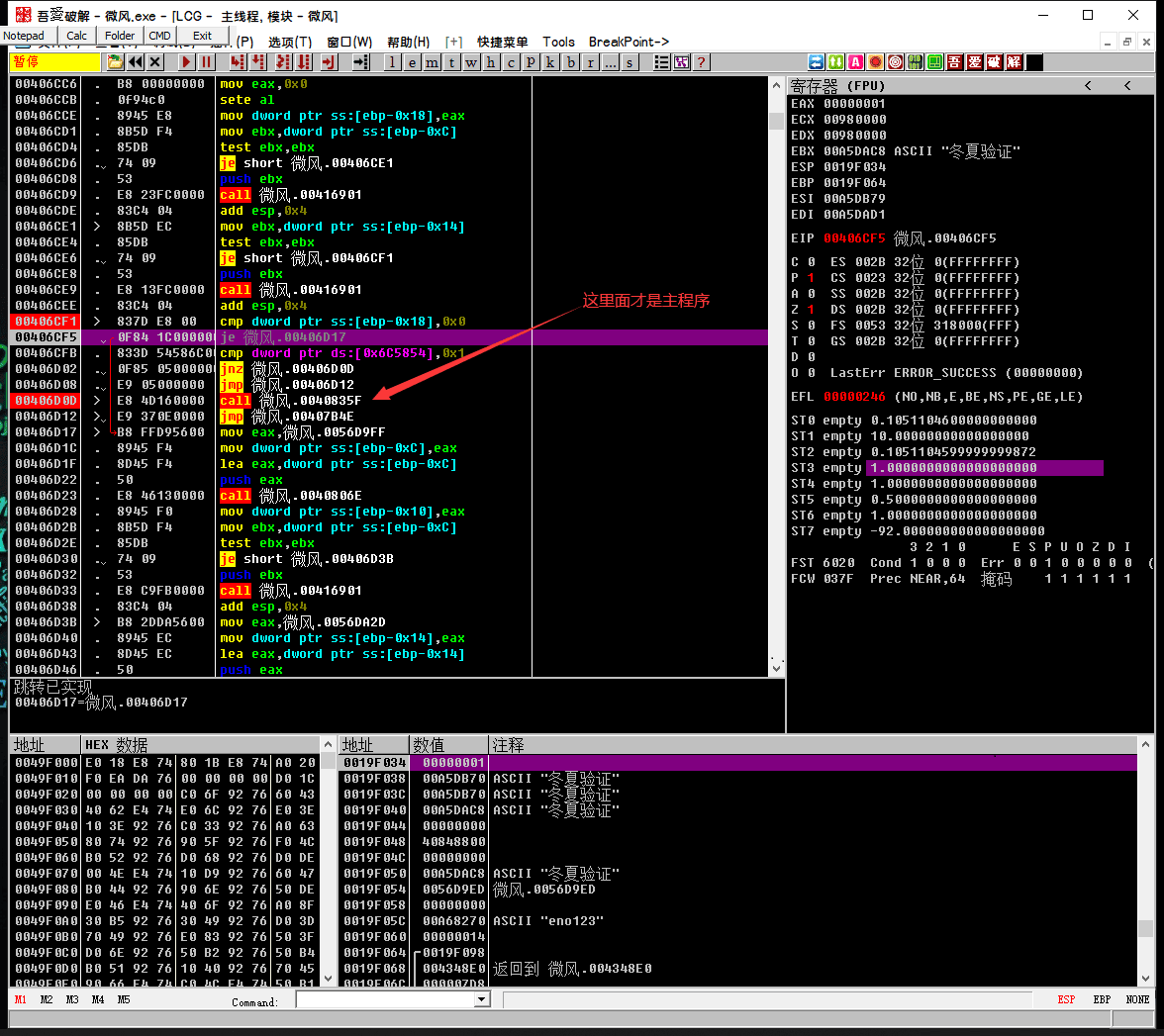Open the 快捷菜单 menu
The width and height of the screenshot is (1164, 1036).
click(503, 43)
